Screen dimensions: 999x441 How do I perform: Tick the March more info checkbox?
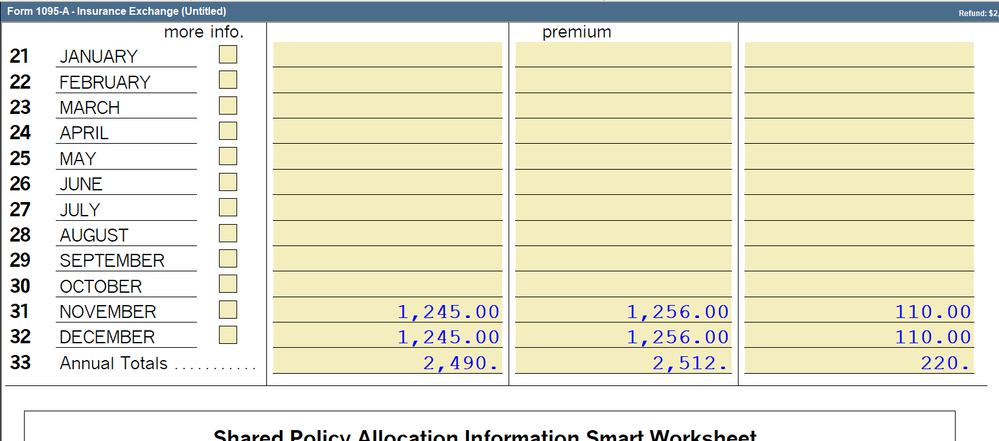coord(228,105)
